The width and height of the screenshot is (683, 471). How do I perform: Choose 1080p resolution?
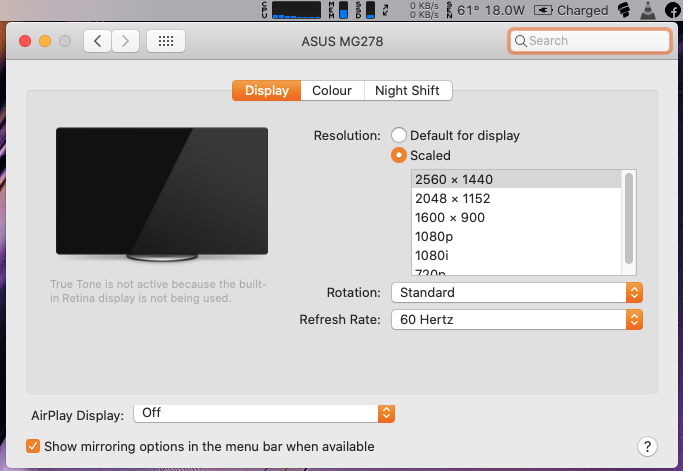pyautogui.click(x=517, y=237)
